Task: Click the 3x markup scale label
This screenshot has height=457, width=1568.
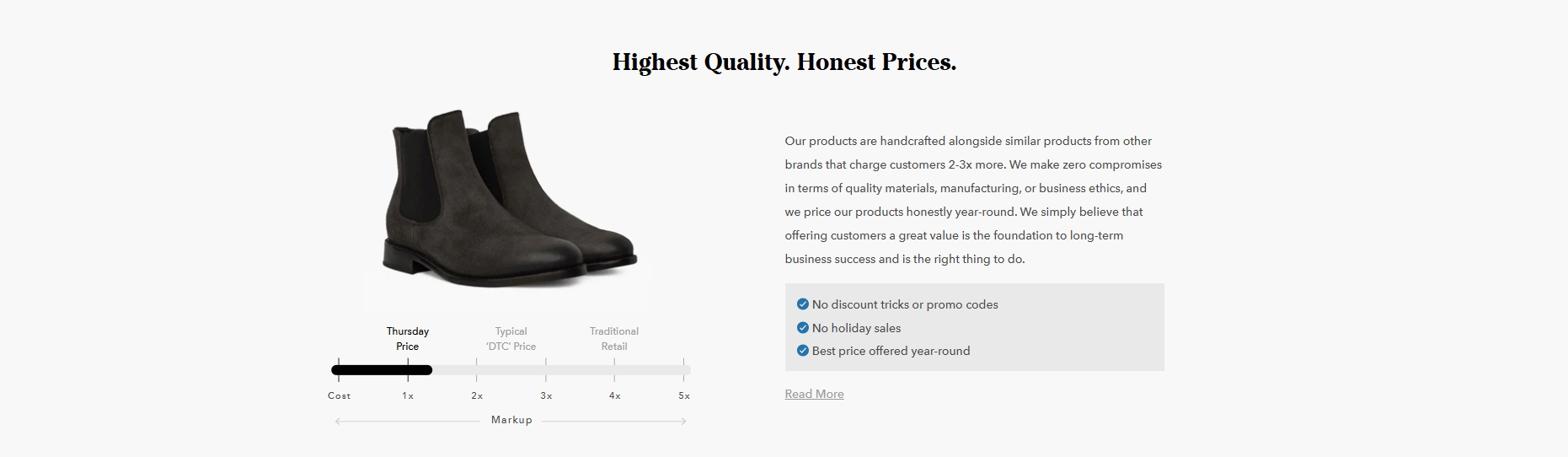Action: [546, 395]
